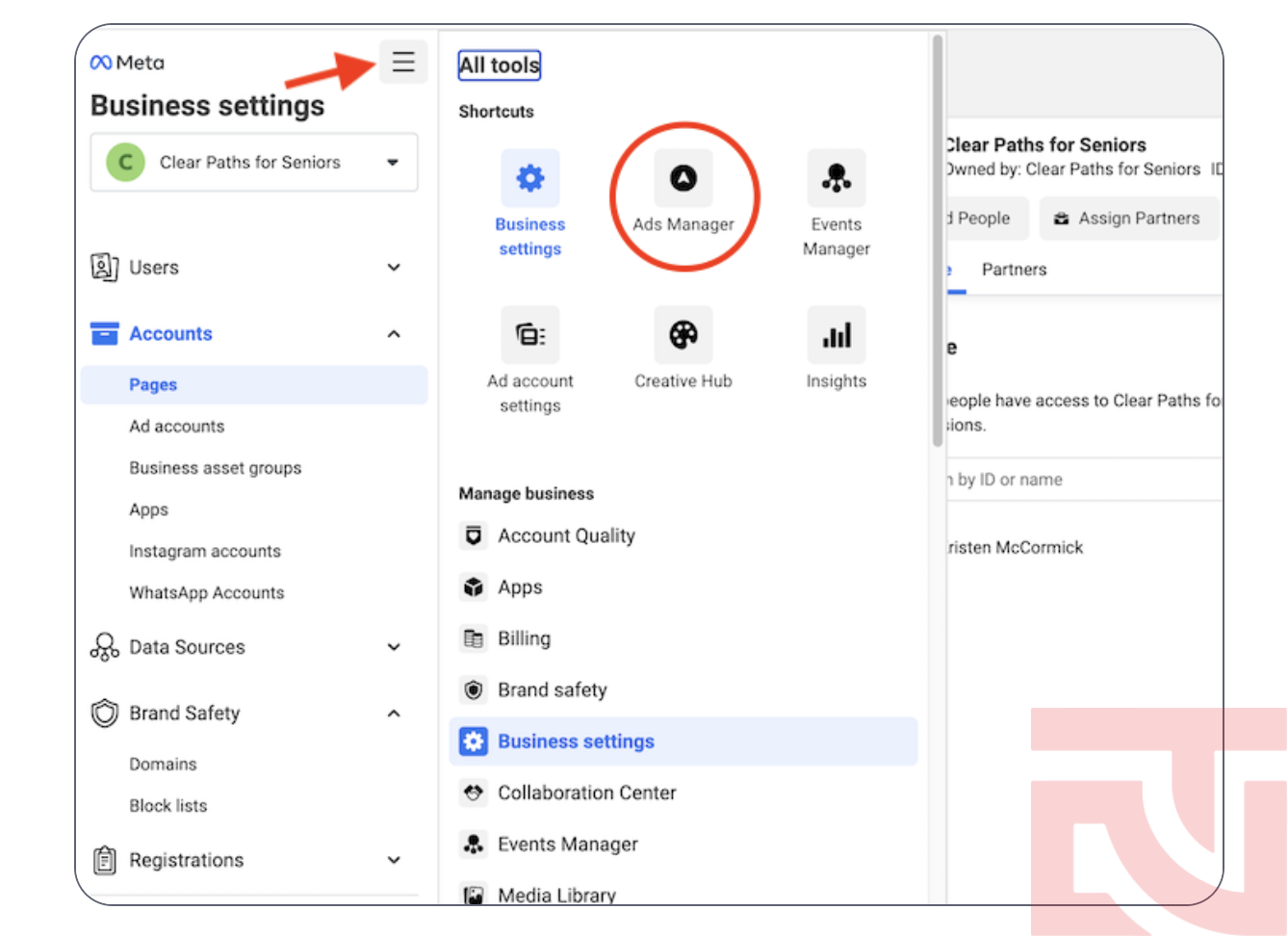
Task: Open the hamburger menu button
Action: click(x=403, y=62)
